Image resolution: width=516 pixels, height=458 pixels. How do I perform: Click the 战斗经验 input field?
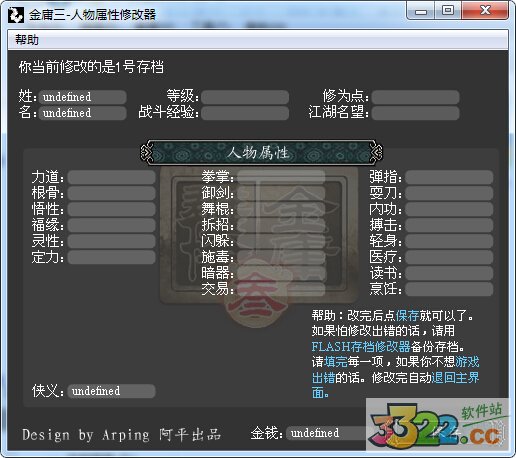pos(245,113)
